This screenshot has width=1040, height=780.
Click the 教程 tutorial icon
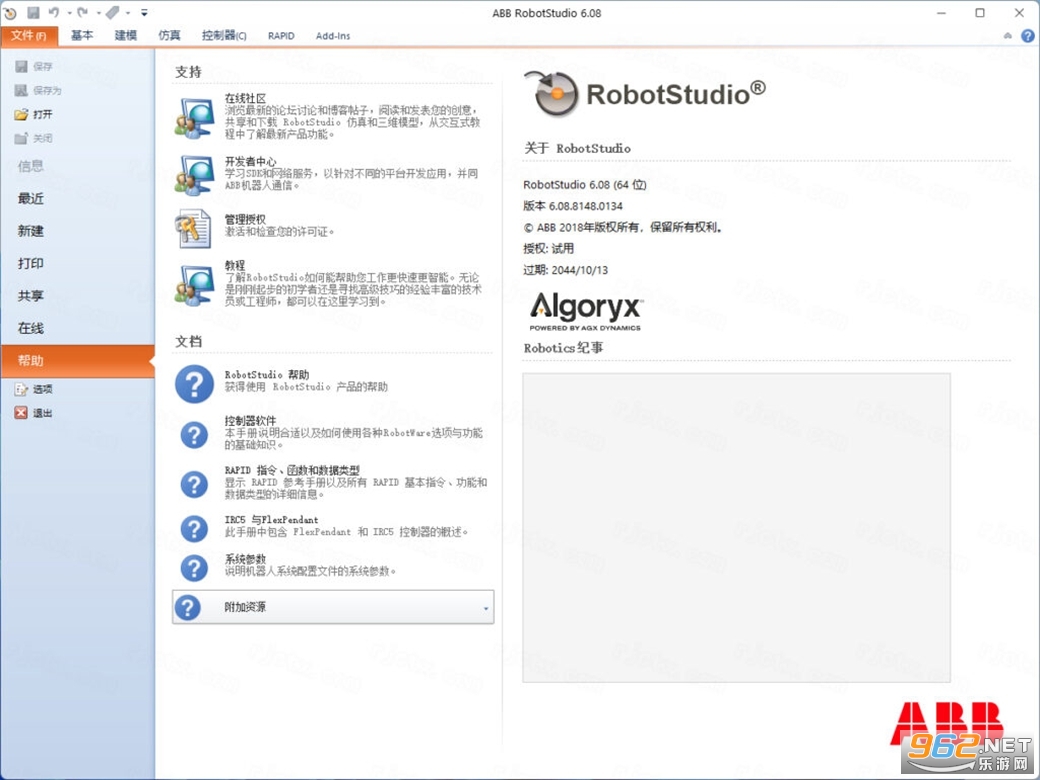(194, 286)
